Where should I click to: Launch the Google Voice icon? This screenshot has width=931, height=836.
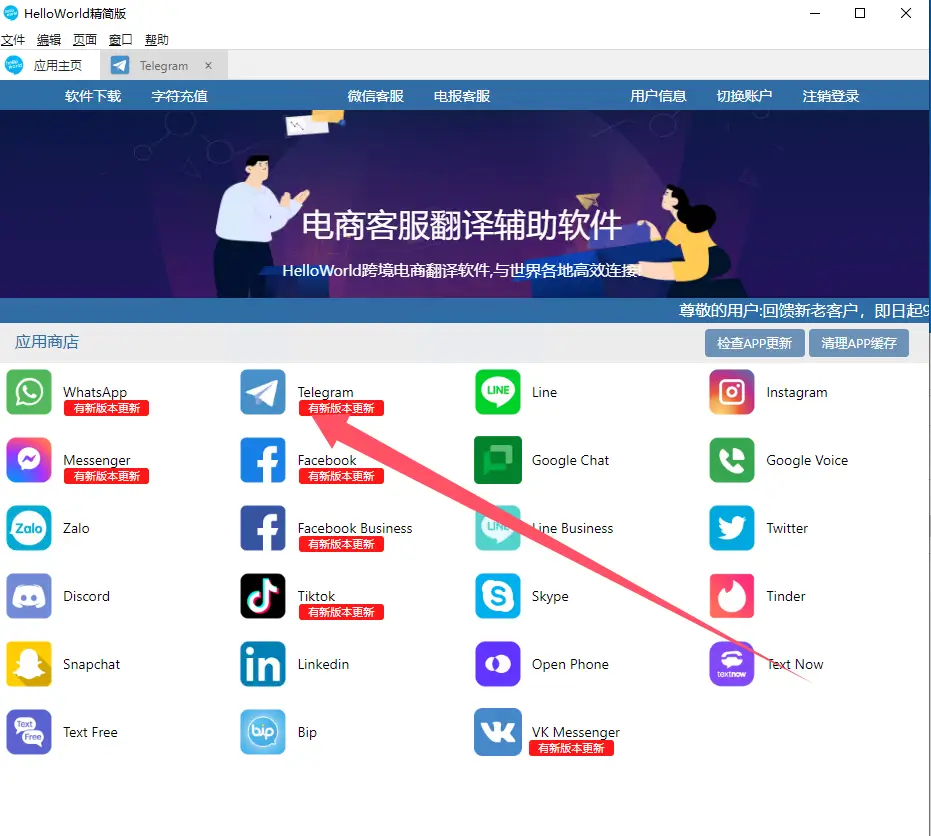(732, 460)
